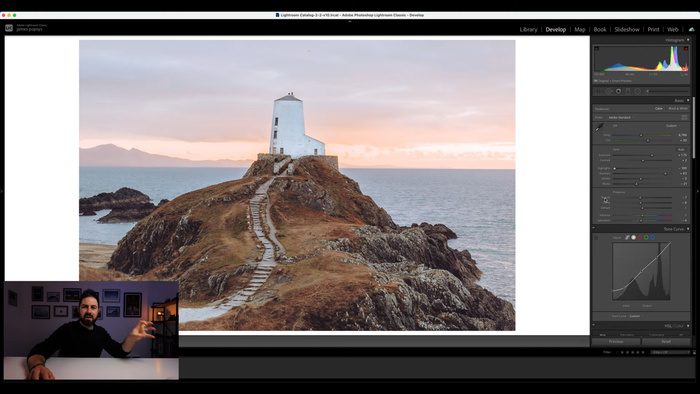Expand the HSL / Color panel triangle

tap(688, 326)
